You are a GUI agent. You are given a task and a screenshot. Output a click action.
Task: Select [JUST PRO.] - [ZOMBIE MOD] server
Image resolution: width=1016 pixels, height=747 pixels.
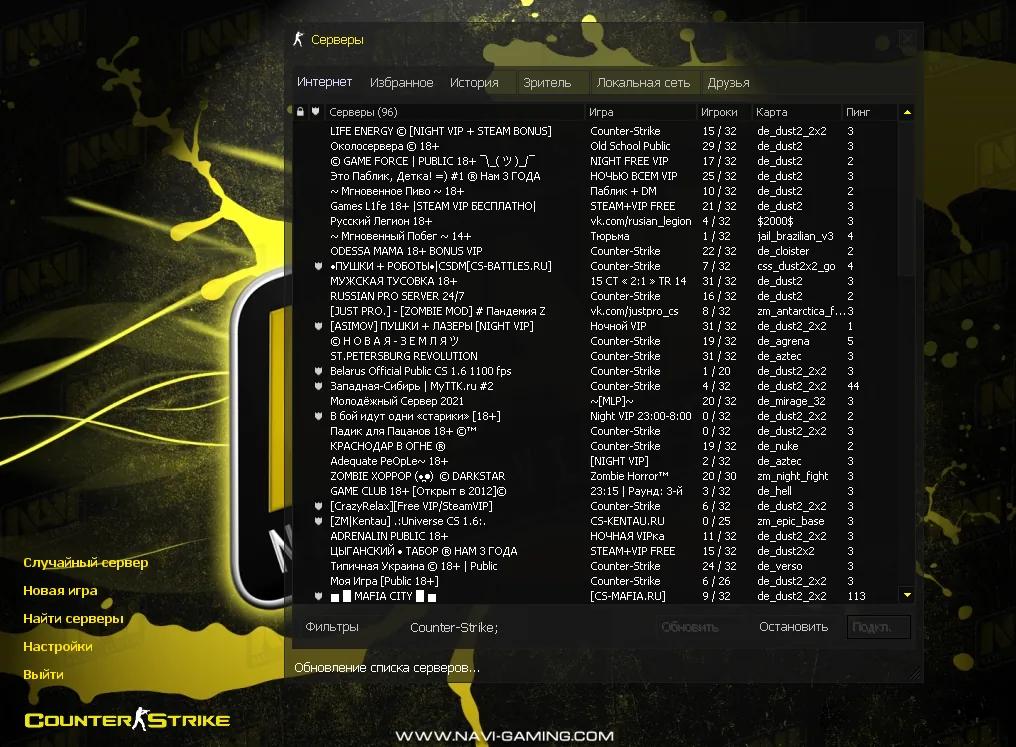click(x=595, y=311)
